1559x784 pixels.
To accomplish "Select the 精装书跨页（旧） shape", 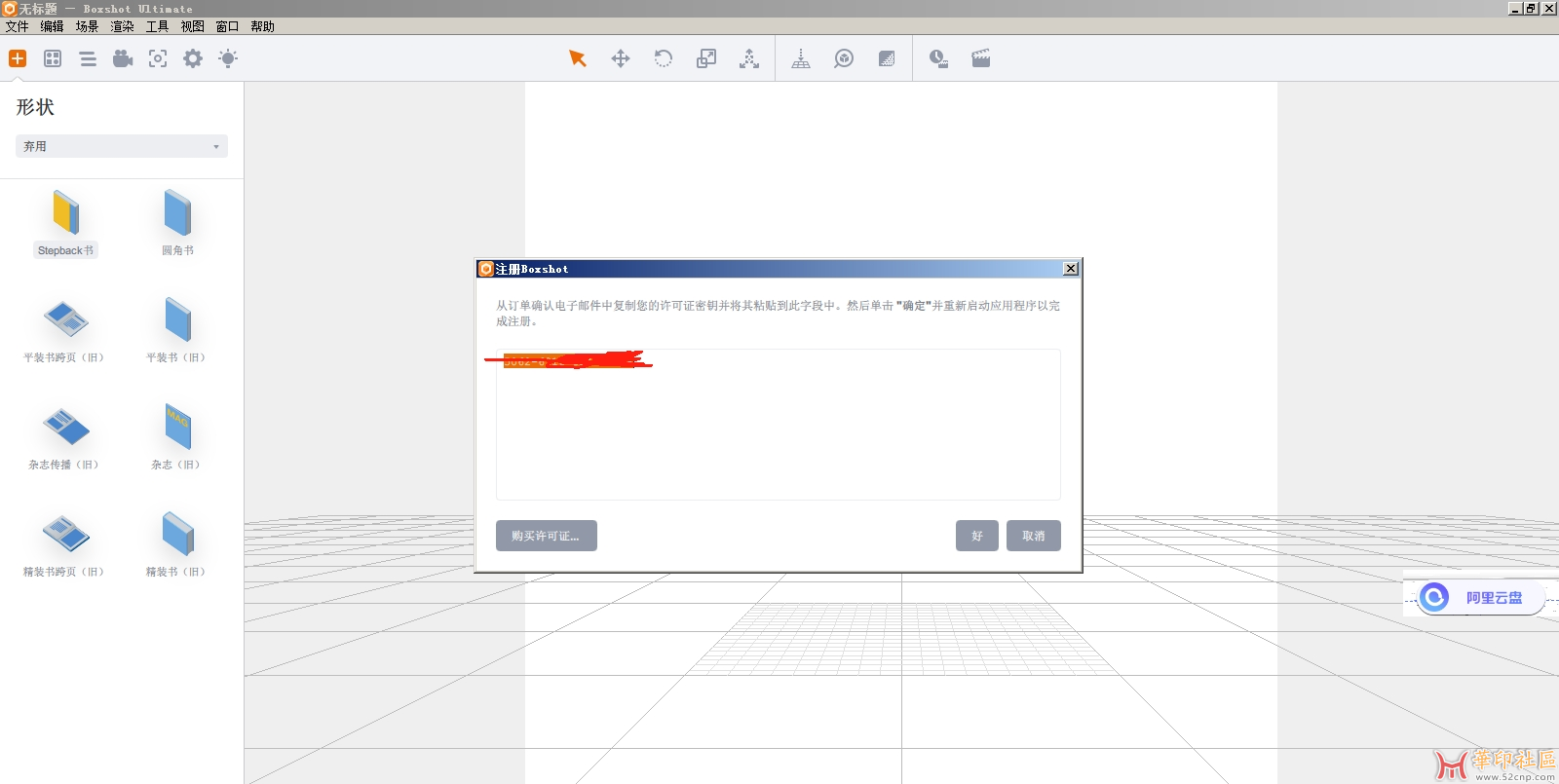I will coord(64,545).
